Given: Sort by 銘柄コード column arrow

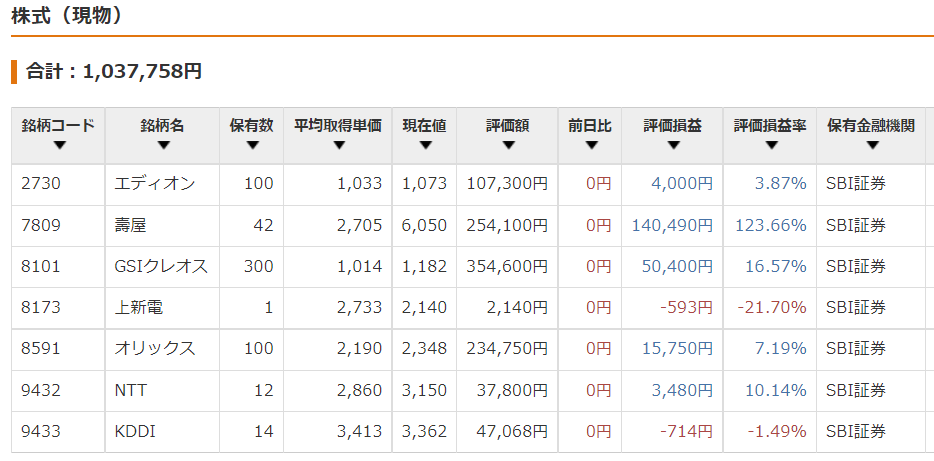Looking at the screenshot, I should click(59, 145).
